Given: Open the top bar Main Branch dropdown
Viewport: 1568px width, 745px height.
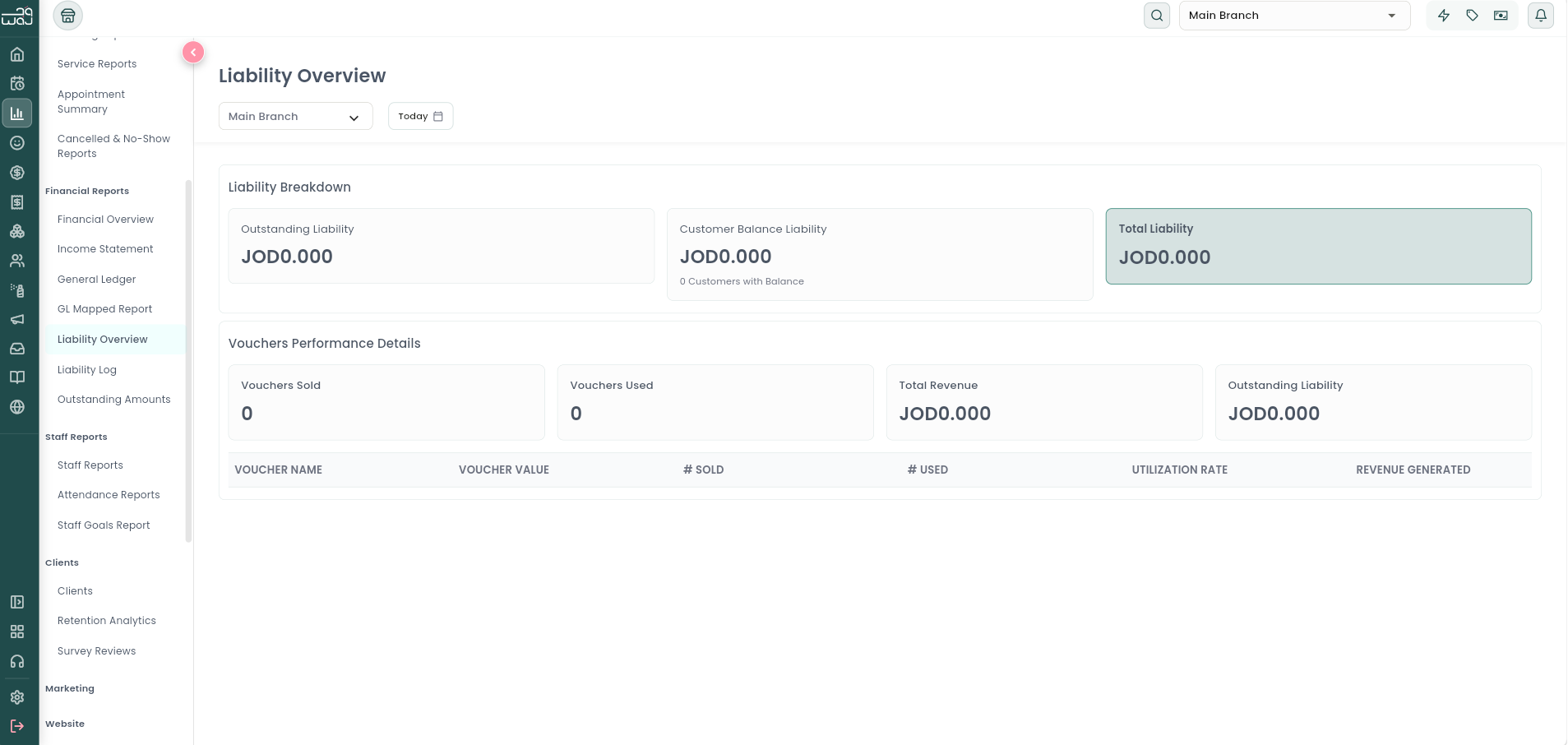Looking at the screenshot, I should click(x=1294, y=16).
